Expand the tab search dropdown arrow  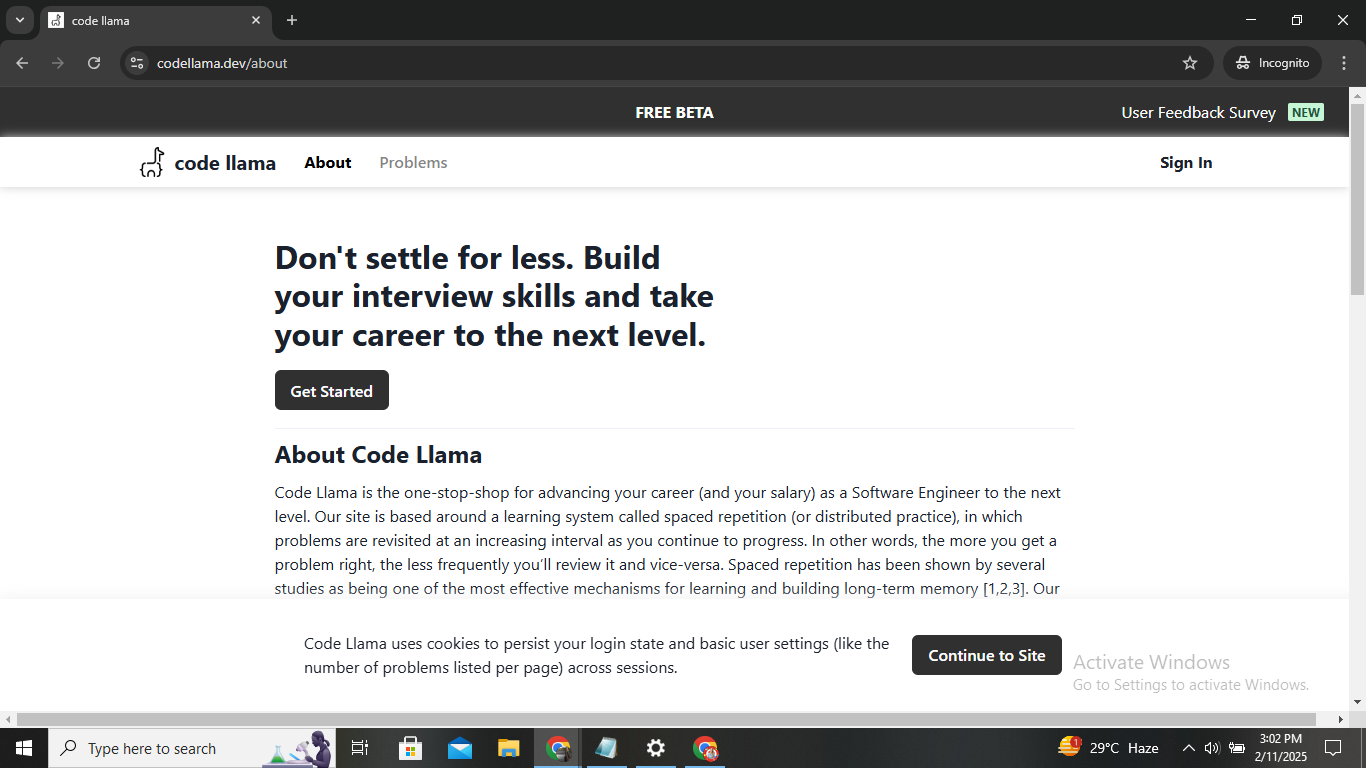tap(19, 20)
